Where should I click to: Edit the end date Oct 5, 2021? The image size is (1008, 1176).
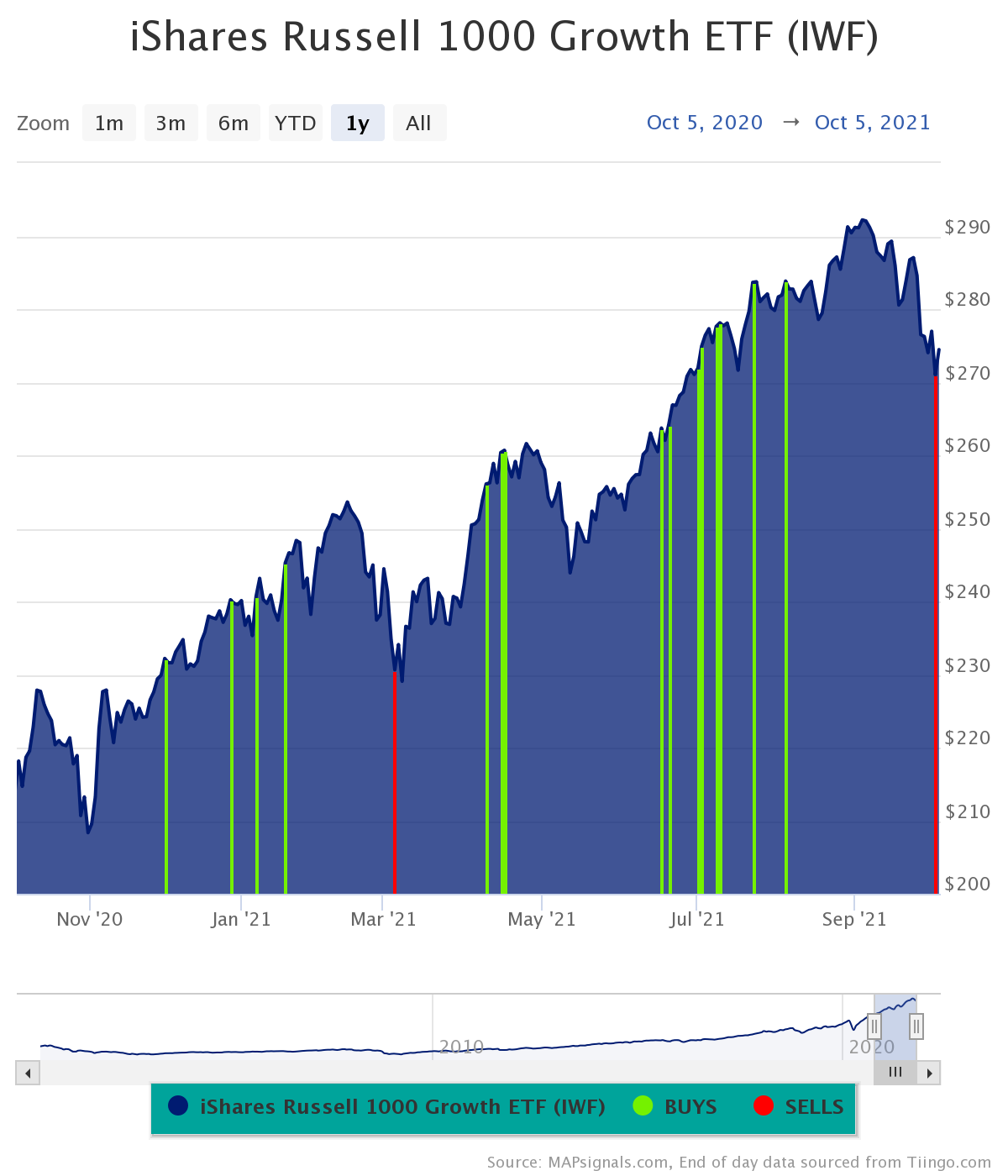pos(873,123)
